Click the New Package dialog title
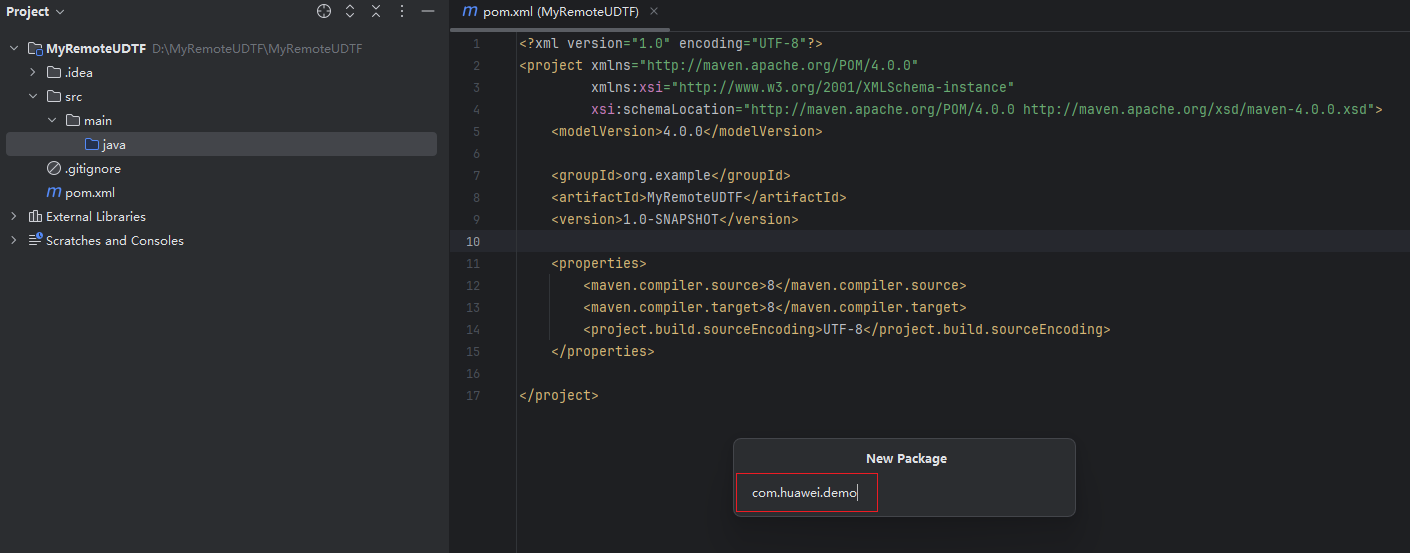This screenshot has width=1410, height=553. pyautogui.click(x=906, y=458)
